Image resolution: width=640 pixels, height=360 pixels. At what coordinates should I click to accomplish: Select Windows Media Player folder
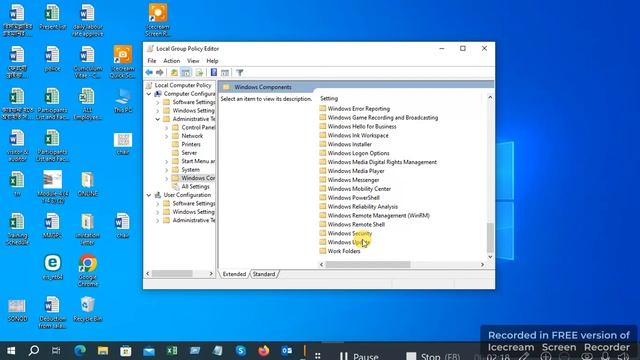coord(356,171)
